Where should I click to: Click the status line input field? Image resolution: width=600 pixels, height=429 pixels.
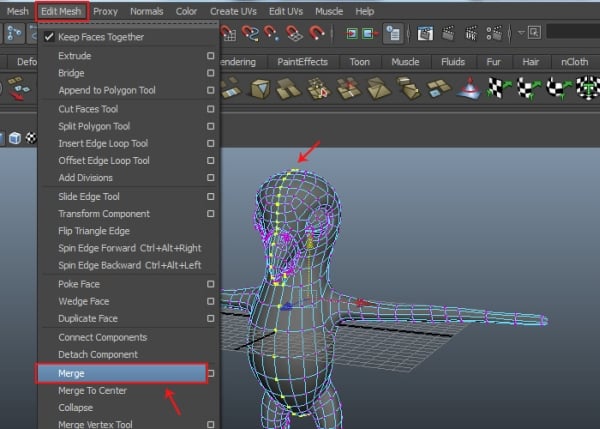pos(573,32)
